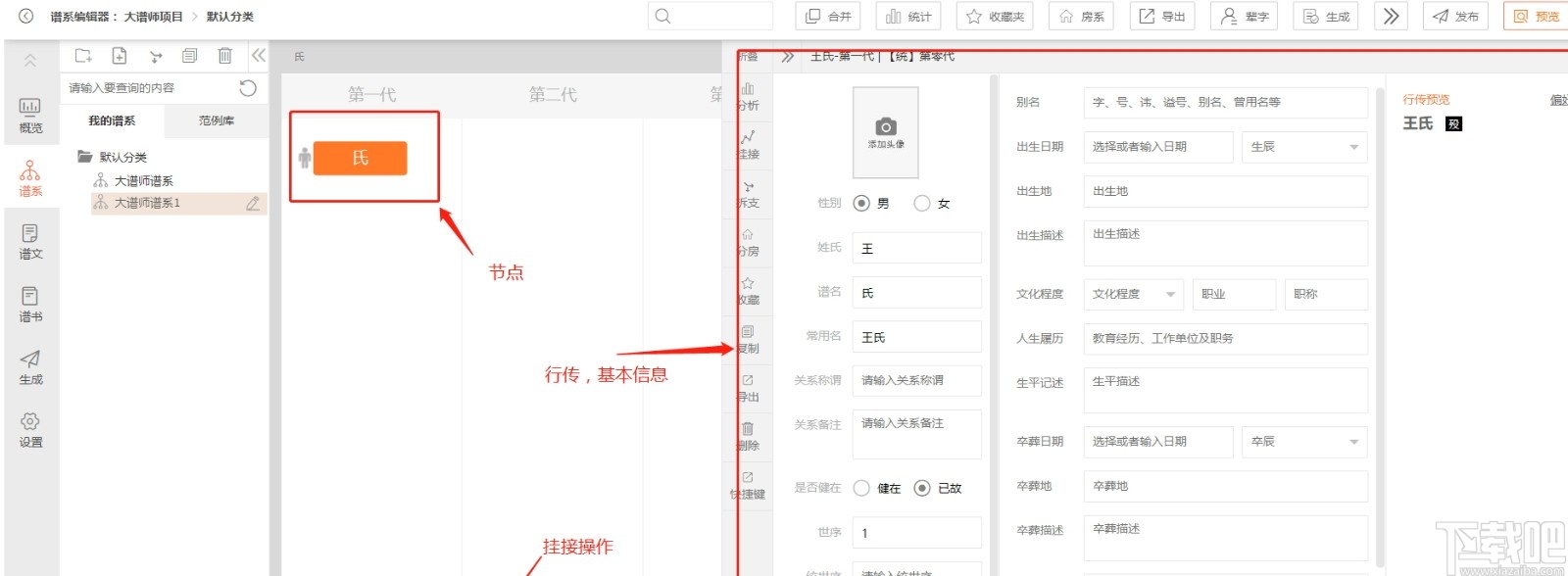Click the top toolbar 生成 button
Screen dimensions: 1568x576
coord(1326,16)
